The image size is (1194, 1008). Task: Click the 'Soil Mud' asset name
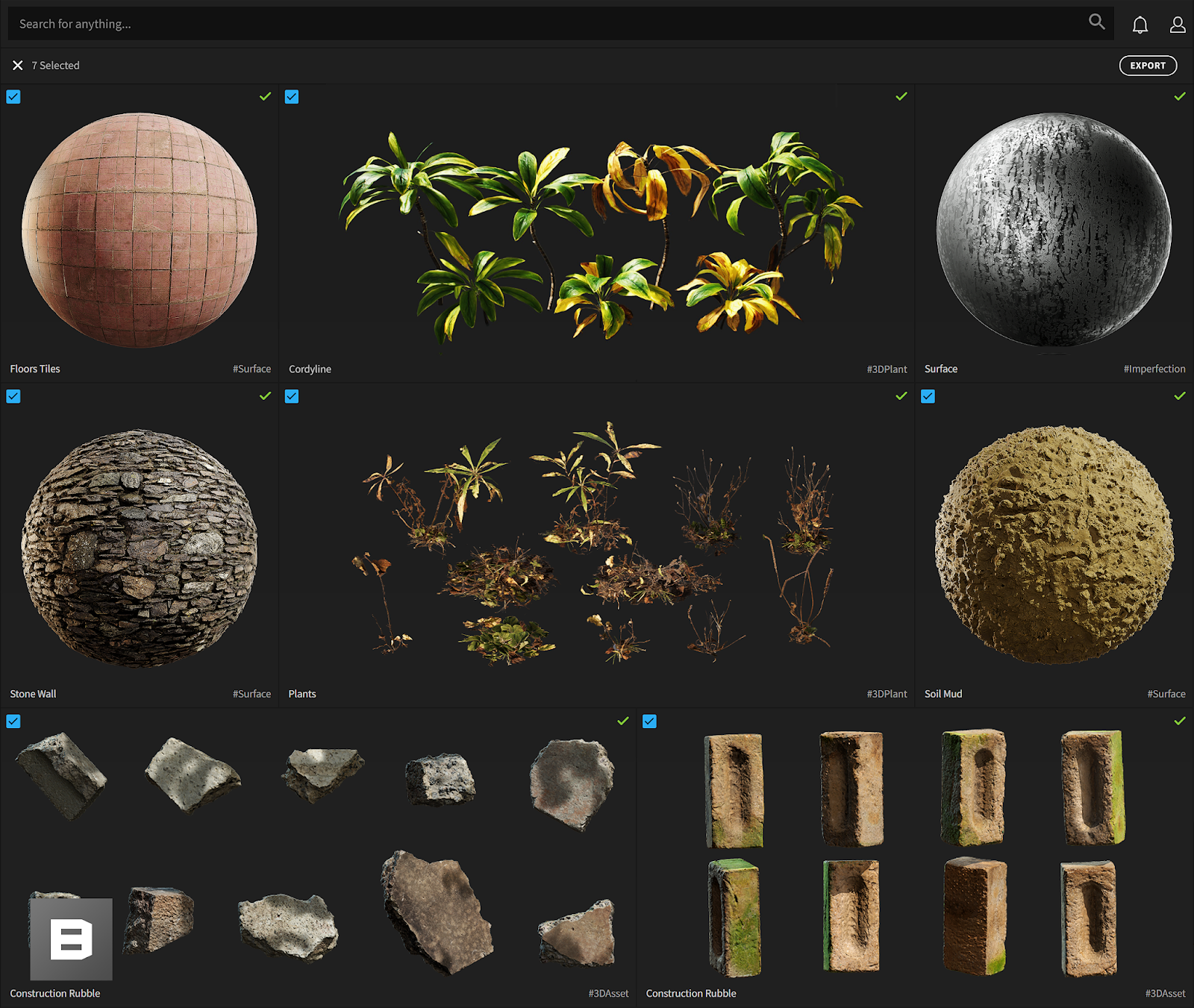(x=943, y=694)
